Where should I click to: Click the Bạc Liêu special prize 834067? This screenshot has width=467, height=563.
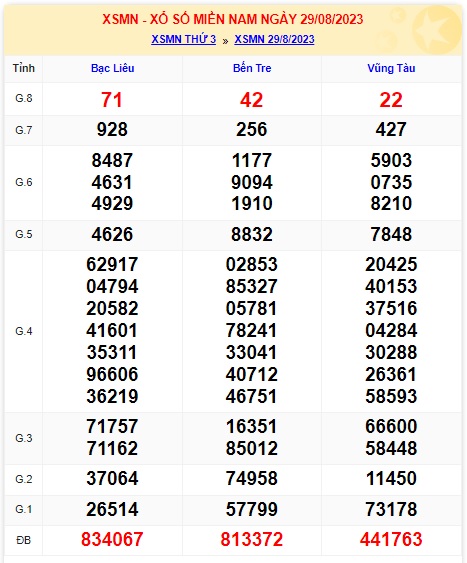(112, 539)
